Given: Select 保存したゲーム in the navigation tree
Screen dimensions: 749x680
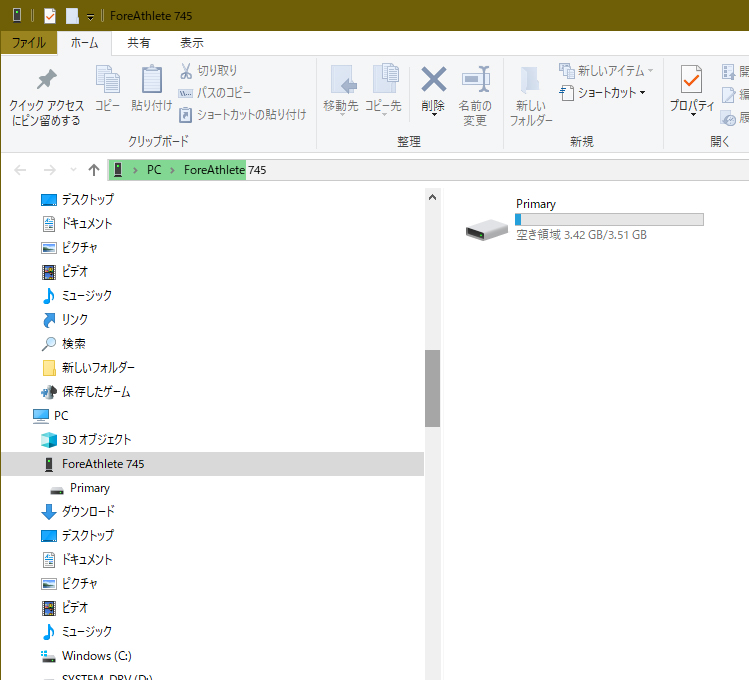Looking at the screenshot, I should (x=86, y=392).
